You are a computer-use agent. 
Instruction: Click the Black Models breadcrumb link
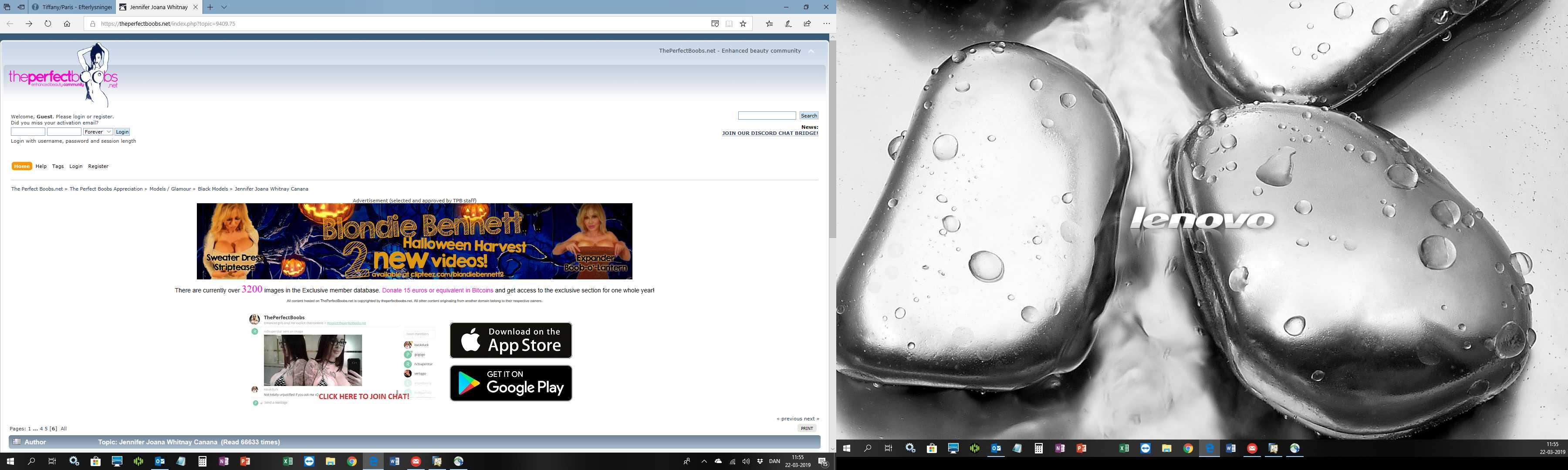coord(213,189)
